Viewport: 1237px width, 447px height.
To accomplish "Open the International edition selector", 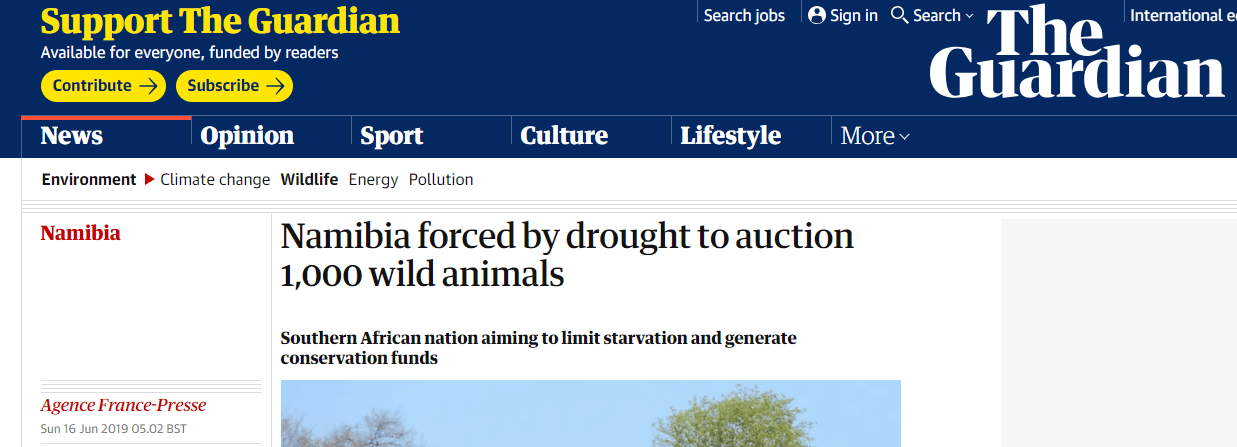I will click(1183, 15).
